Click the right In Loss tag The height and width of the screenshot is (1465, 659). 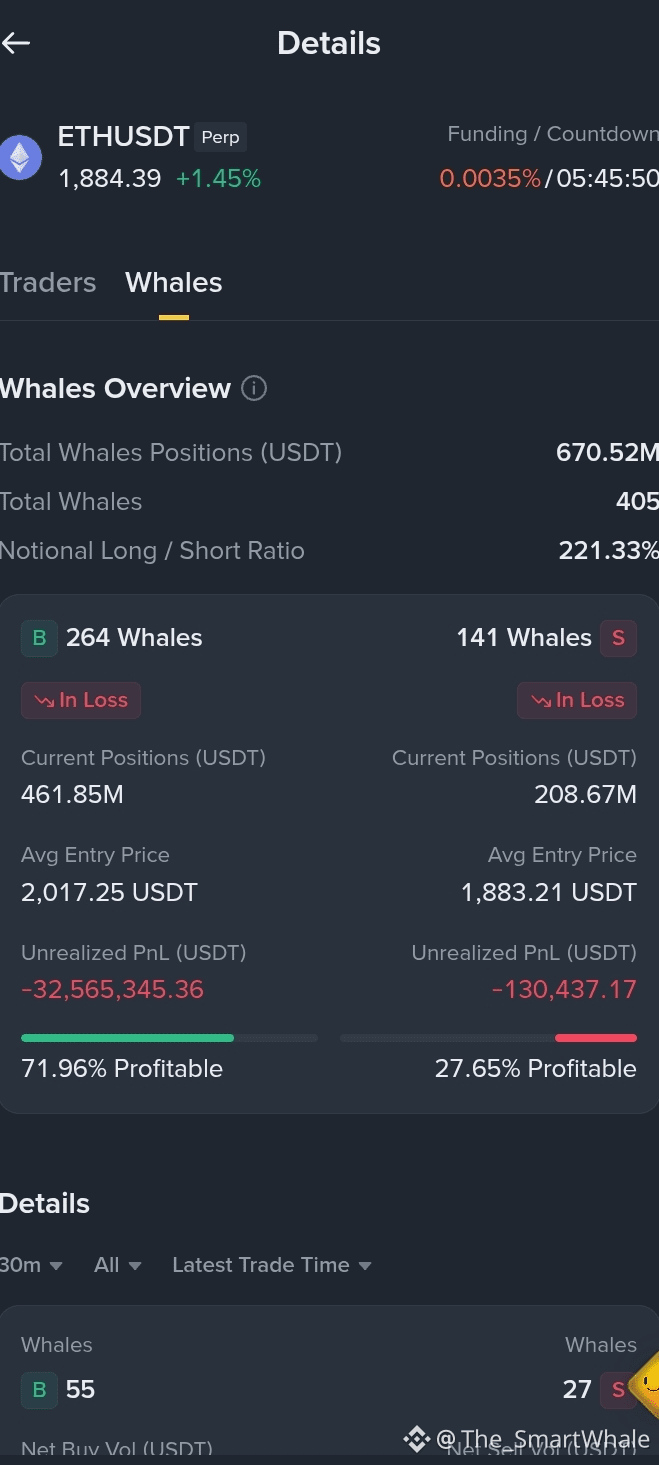point(577,700)
